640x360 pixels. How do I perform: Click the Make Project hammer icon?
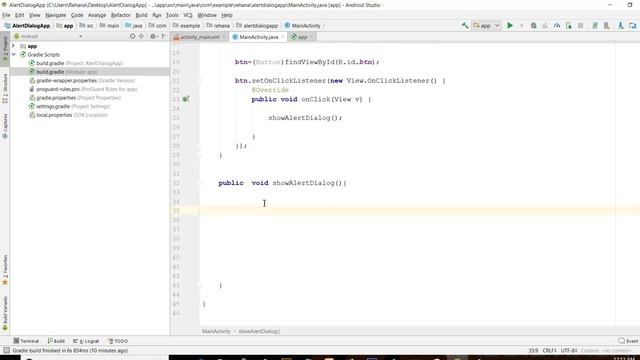[x=465, y=25]
